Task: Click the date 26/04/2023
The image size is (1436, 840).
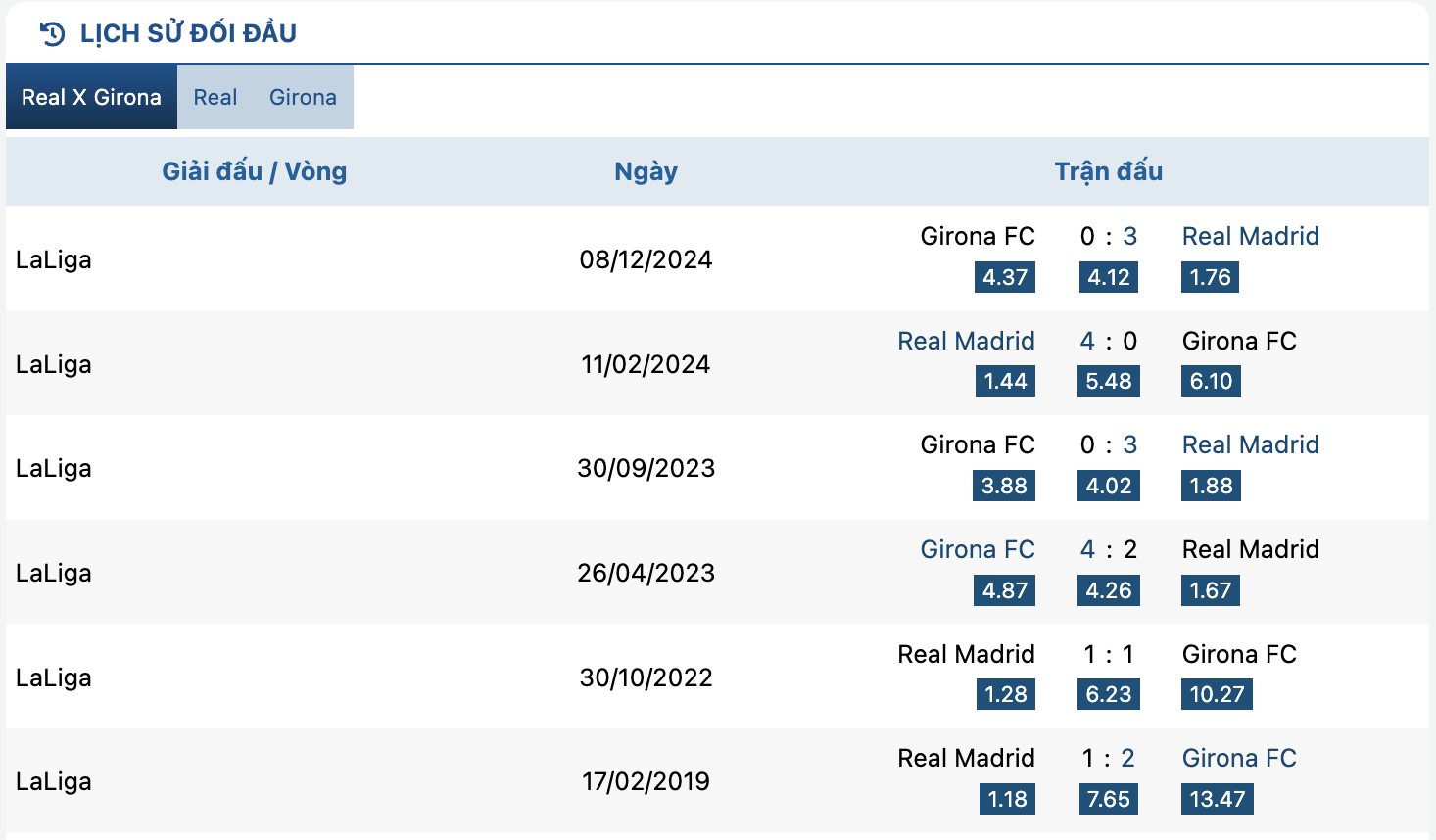Action: tap(646, 573)
